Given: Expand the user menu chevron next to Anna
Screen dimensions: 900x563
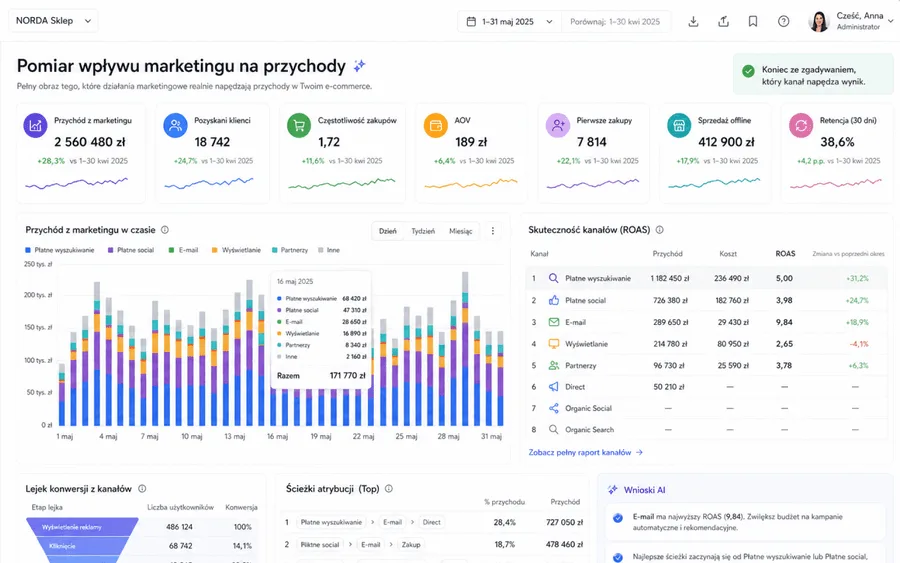Looking at the screenshot, I should point(891,21).
